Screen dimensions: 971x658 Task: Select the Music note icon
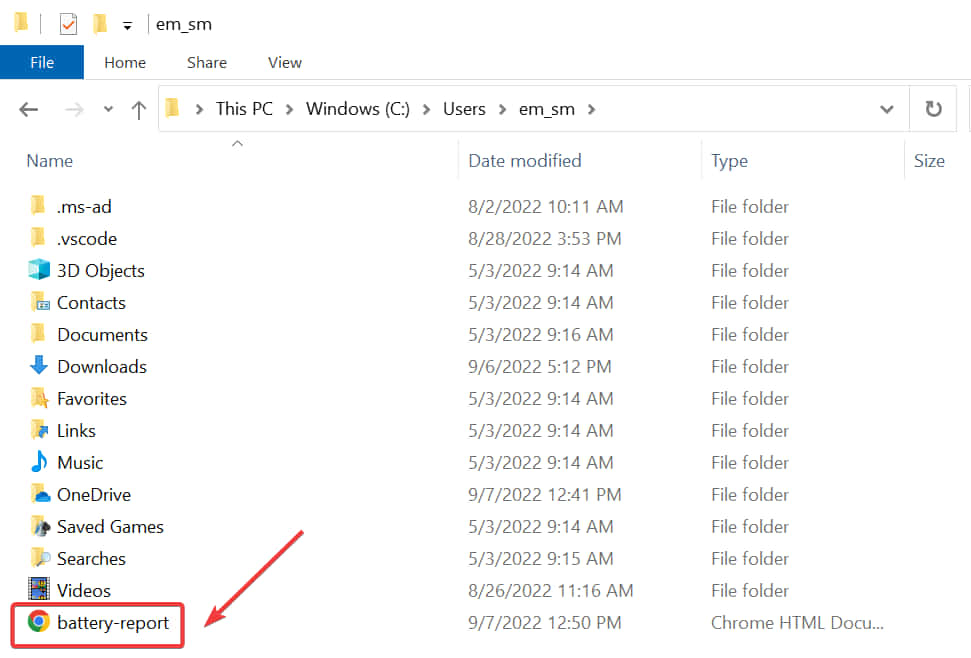coord(39,461)
